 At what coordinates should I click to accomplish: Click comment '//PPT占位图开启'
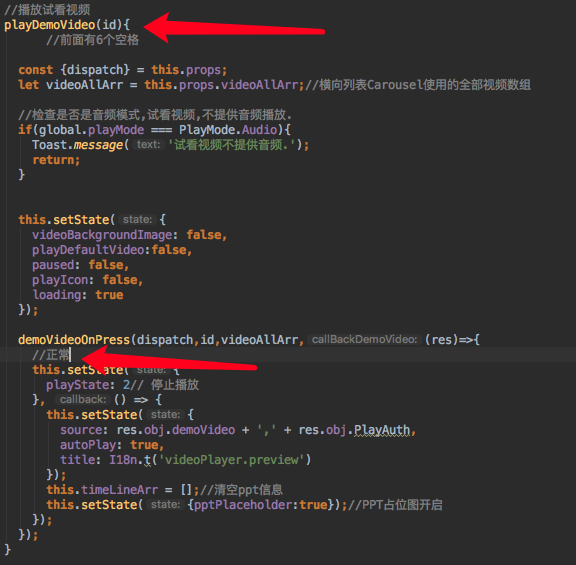395,505
